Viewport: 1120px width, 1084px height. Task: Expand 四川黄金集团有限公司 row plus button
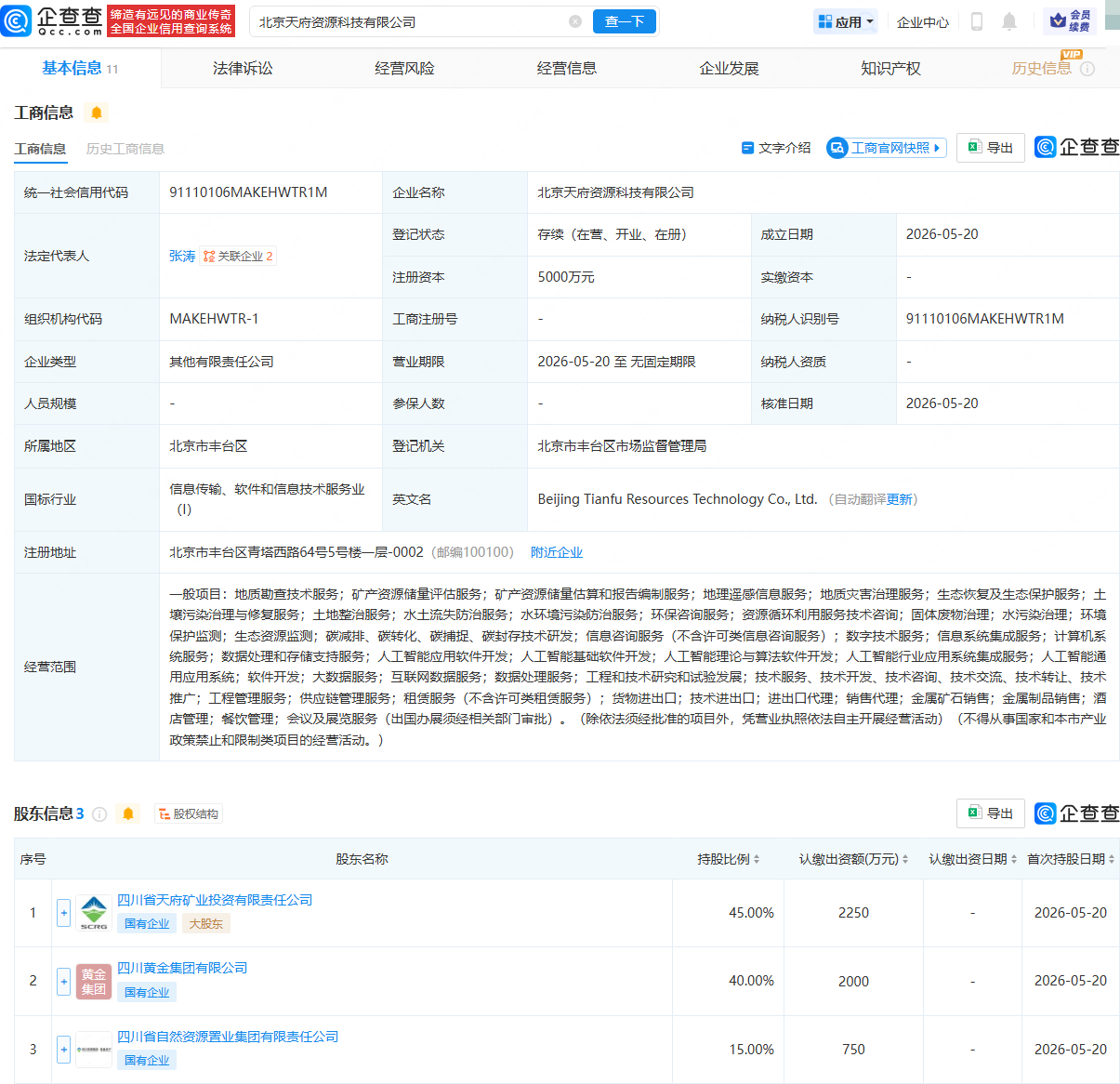63,981
